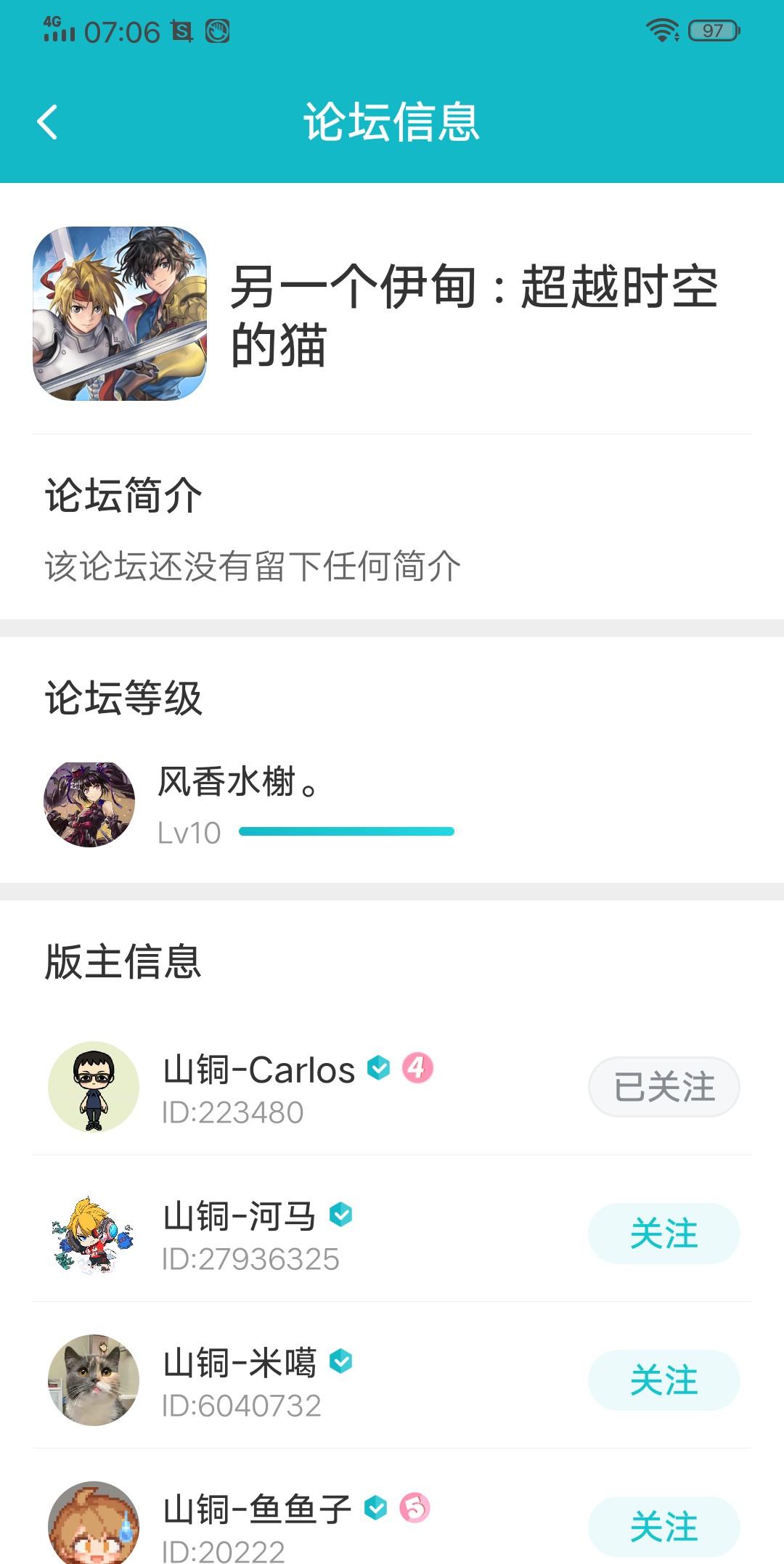Follow moderator 山铜-鱼鱼子
784x1564 pixels.
pos(663,1526)
